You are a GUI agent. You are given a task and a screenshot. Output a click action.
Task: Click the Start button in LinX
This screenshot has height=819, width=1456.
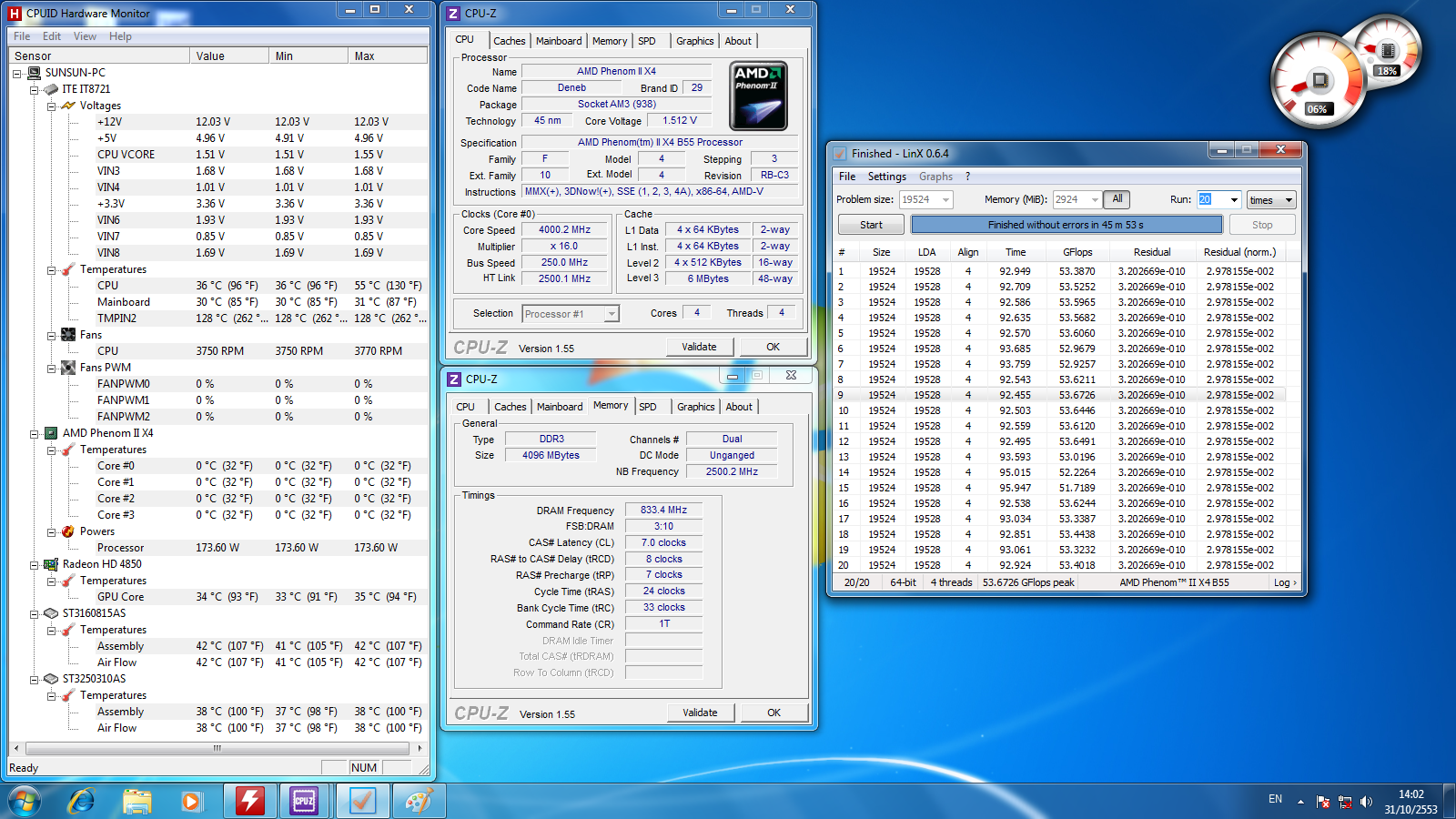coord(871,225)
